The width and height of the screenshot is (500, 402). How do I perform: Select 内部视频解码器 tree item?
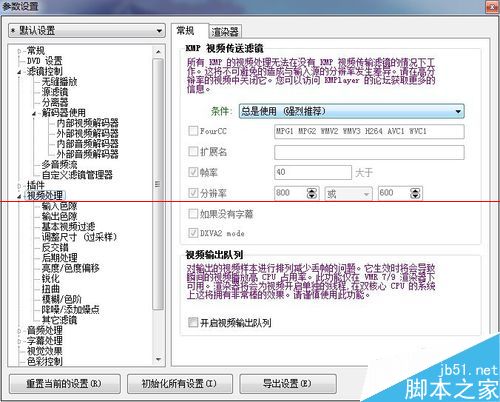tap(87, 123)
